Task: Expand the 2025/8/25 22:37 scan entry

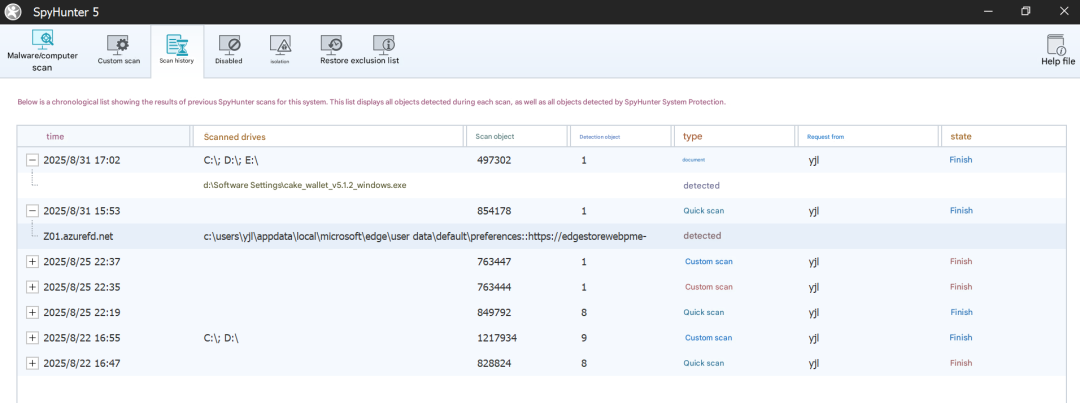Action: pyautogui.click(x=32, y=262)
